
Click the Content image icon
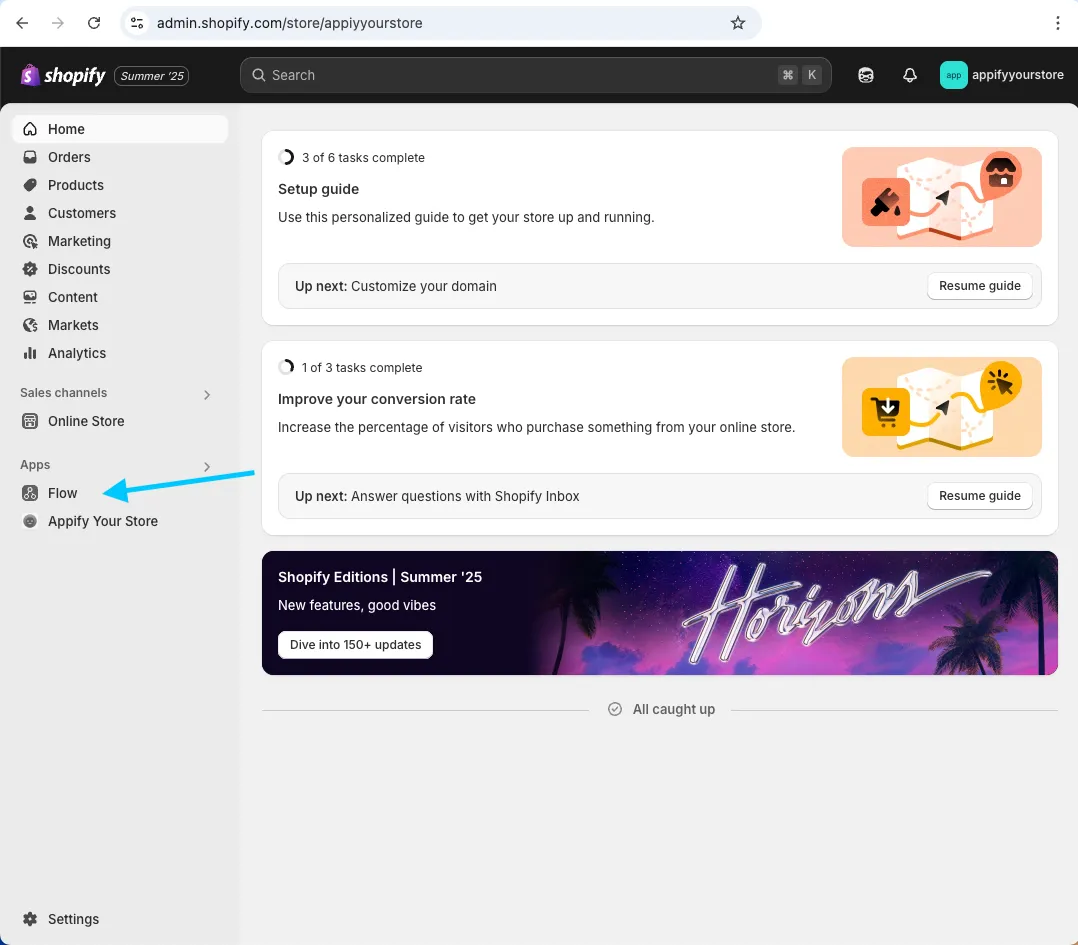coord(30,297)
